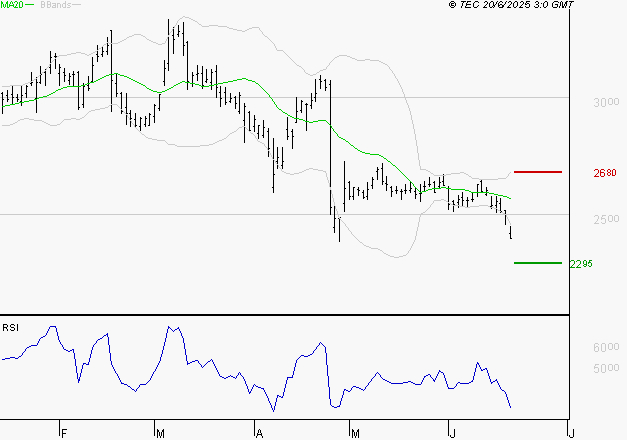Click the 6000 RSI axis label
The height and width of the screenshot is (440, 627).
coord(605,348)
